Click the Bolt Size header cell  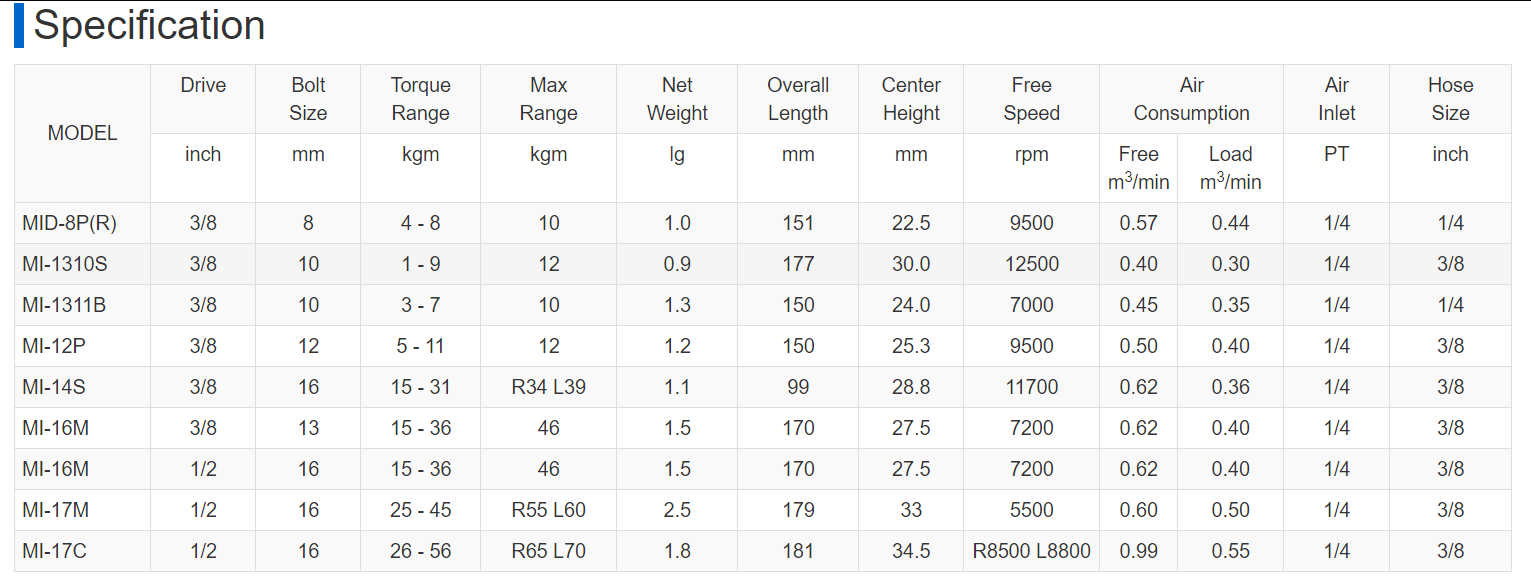point(308,99)
